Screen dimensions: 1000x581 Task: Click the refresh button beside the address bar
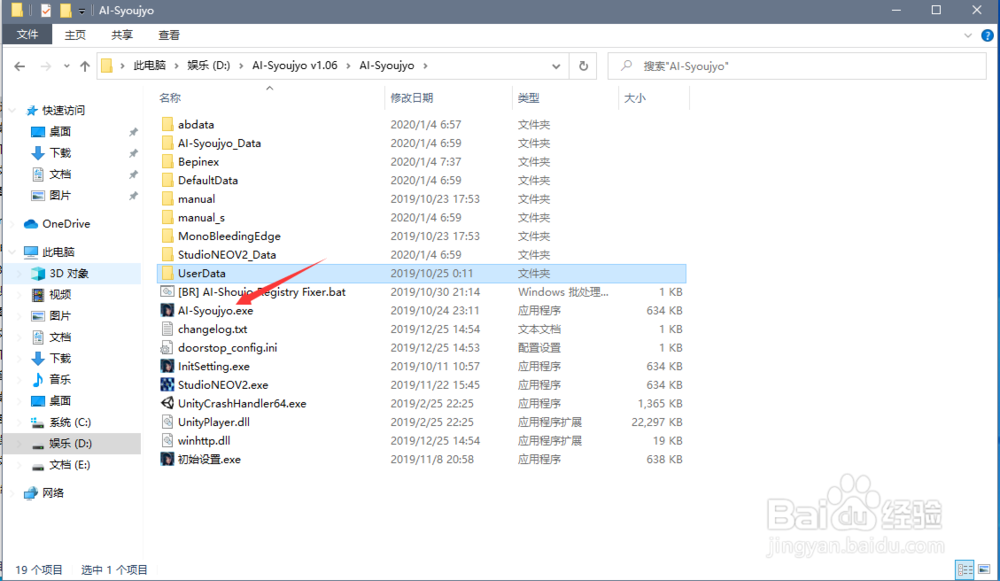(584, 65)
